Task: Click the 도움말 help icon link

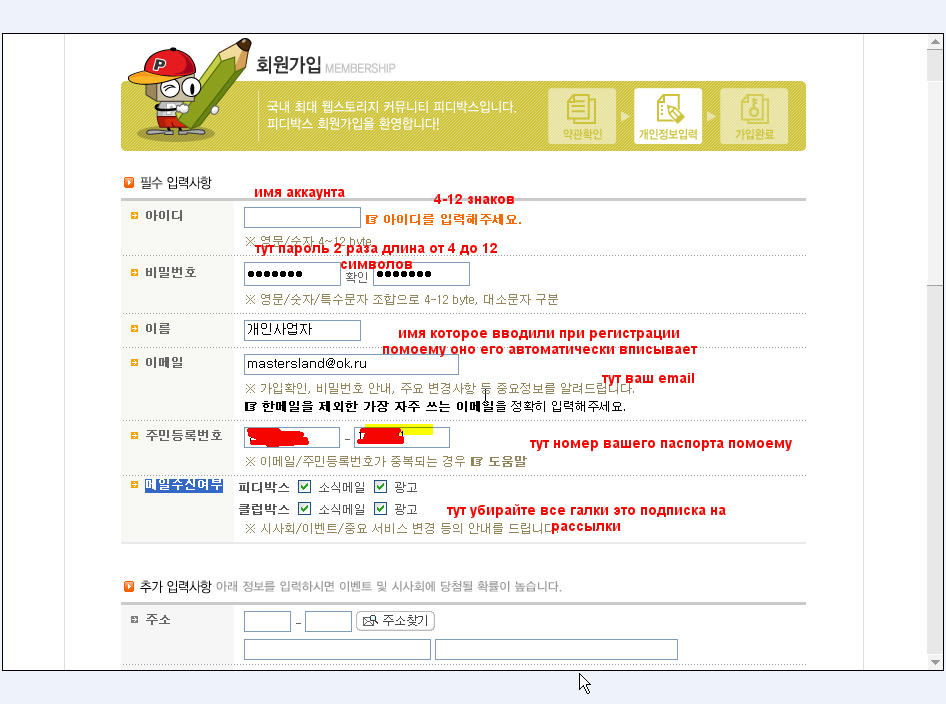Action: click(x=500, y=461)
